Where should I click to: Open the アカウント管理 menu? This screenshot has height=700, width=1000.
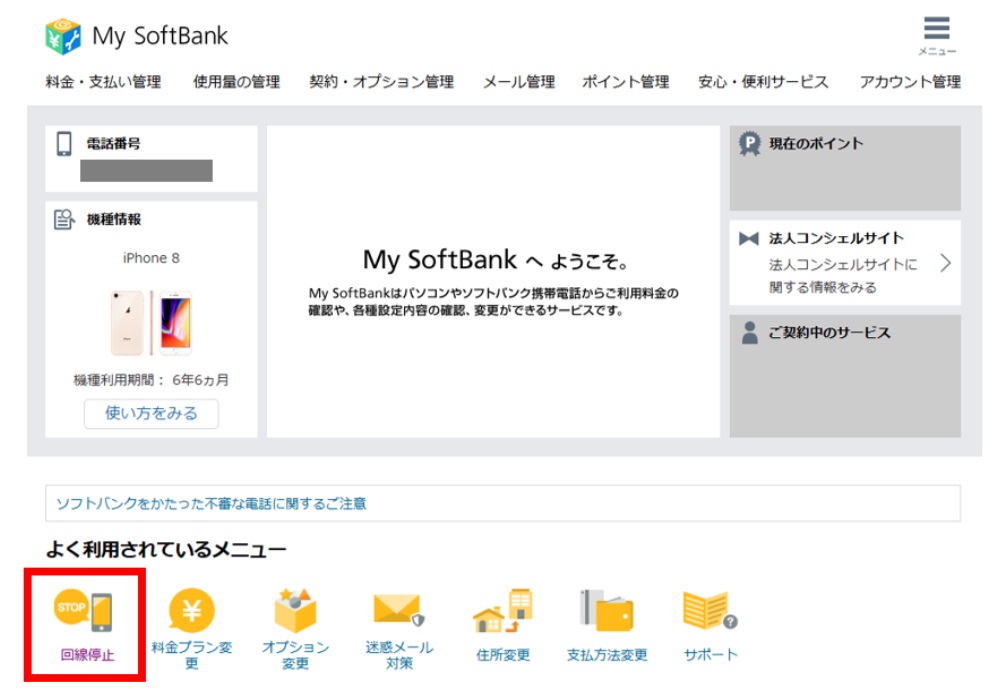[913, 82]
